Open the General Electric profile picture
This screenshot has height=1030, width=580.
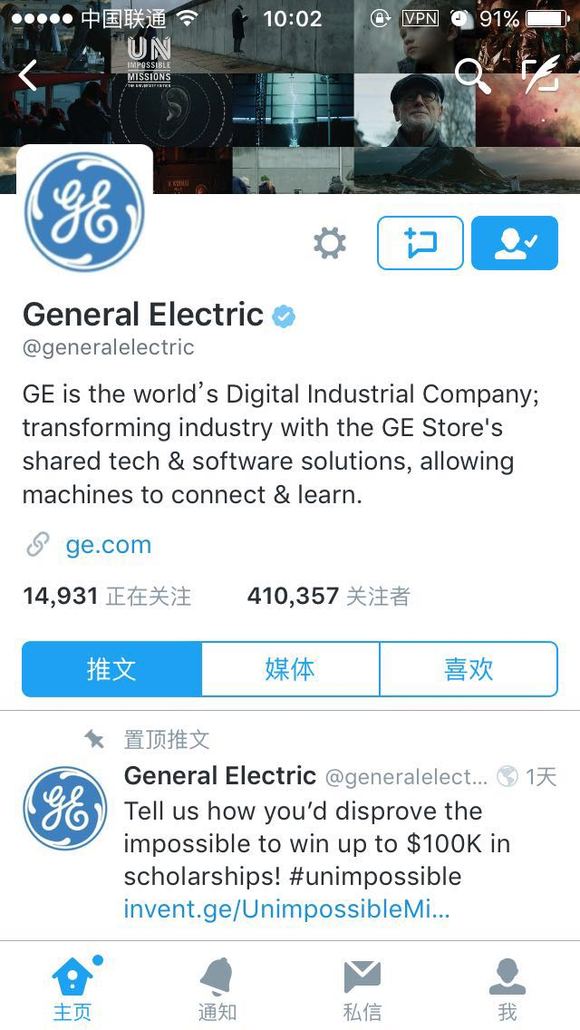coord(85,212)
